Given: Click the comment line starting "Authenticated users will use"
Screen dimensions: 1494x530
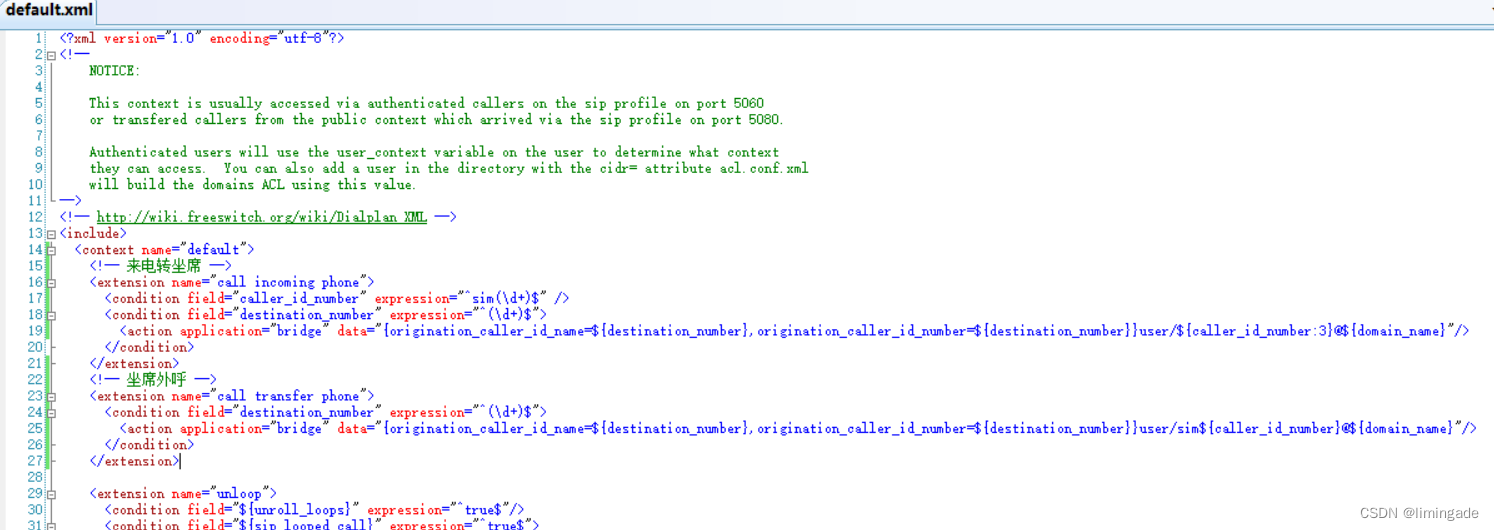Looking at the screenshot, I should pos(434,152).
